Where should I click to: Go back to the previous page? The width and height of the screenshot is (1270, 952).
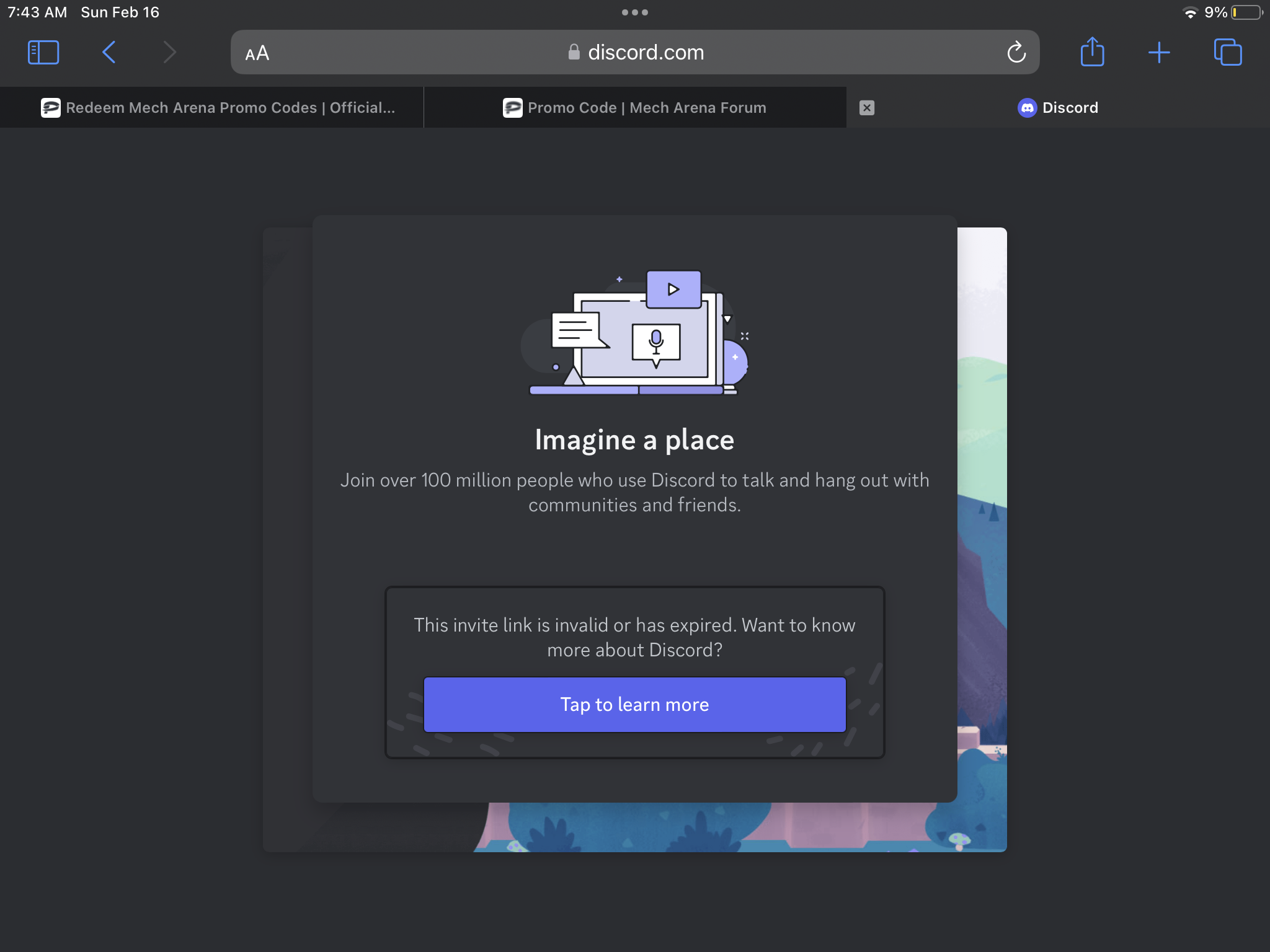point(109,53)
